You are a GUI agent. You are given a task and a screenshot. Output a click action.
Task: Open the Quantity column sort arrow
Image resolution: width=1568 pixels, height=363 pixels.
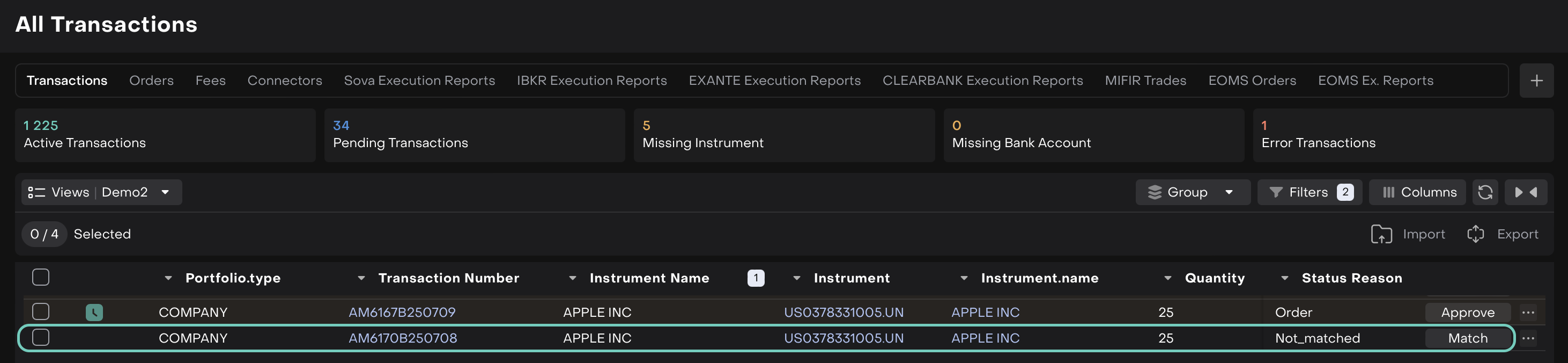click(1167, 278)
